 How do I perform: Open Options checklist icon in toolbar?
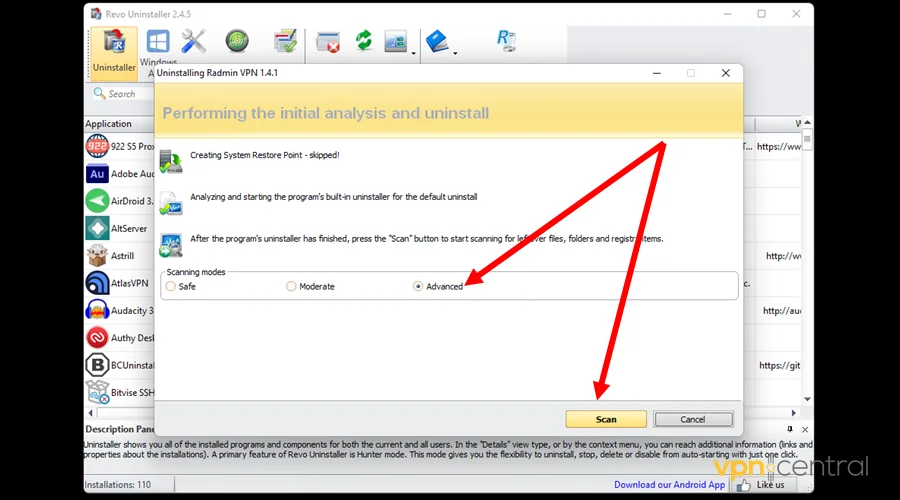click(x=285, y=41)
